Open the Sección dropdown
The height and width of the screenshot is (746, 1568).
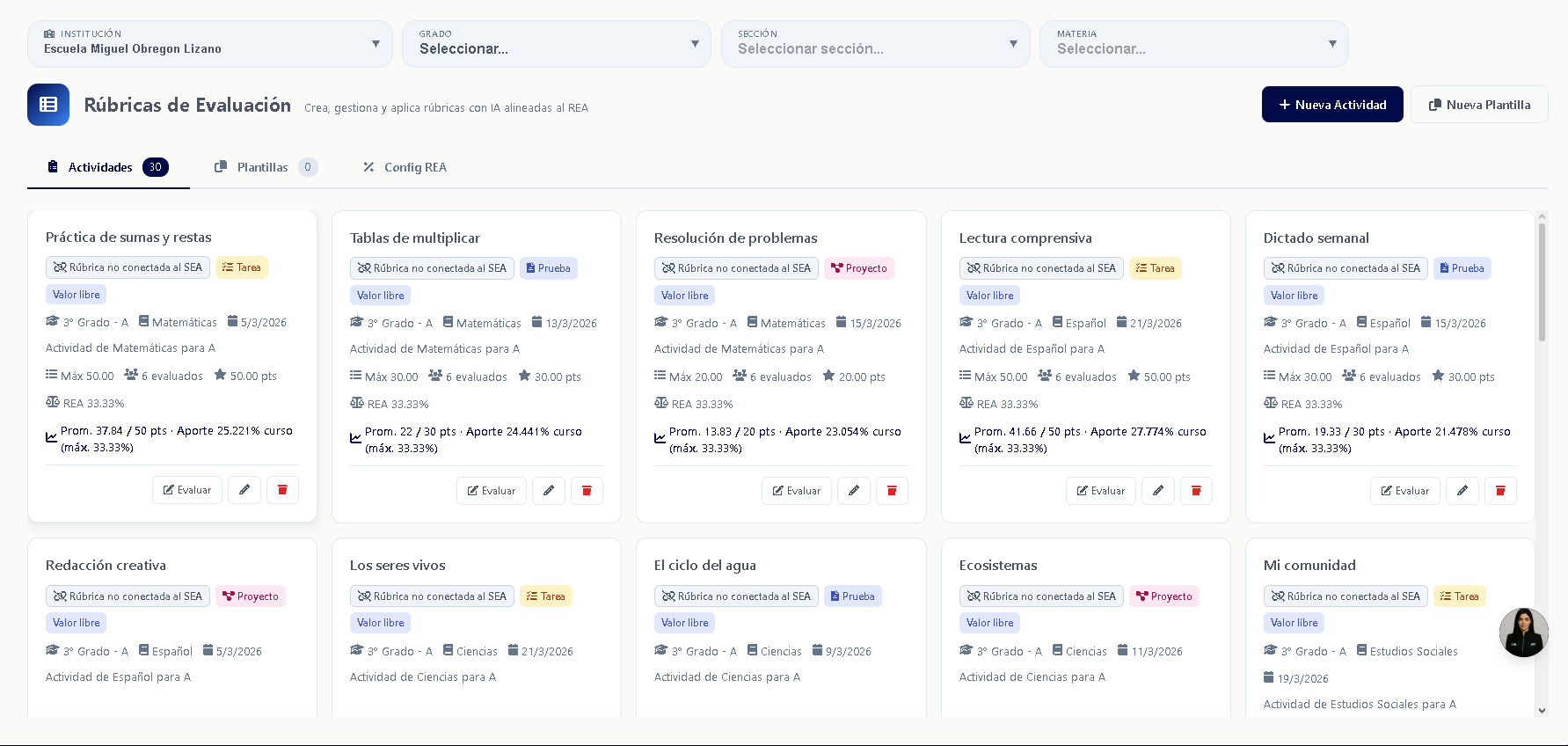tap(875, 44)
